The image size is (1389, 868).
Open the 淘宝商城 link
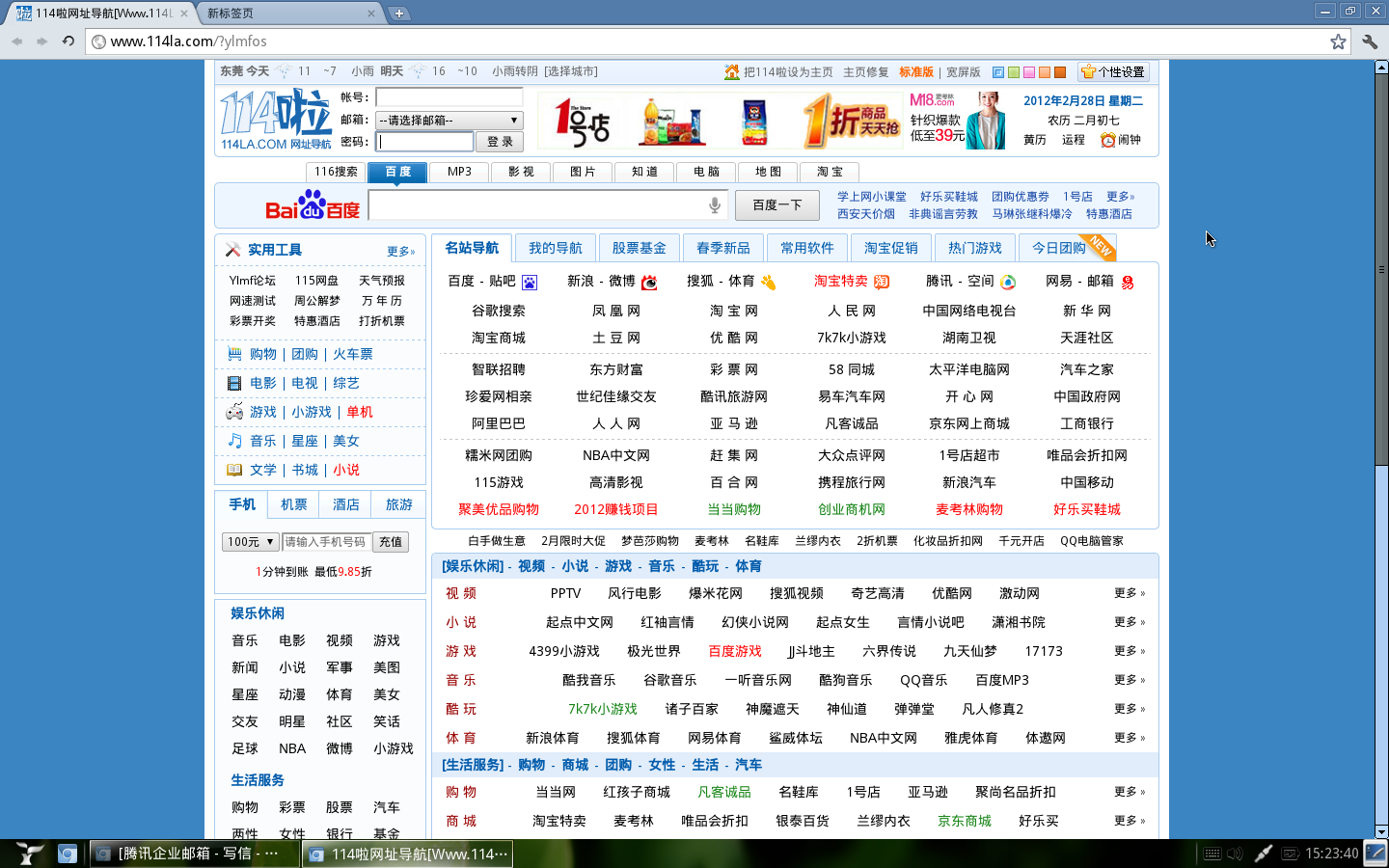pyautogui.click(x=499, y=338)
